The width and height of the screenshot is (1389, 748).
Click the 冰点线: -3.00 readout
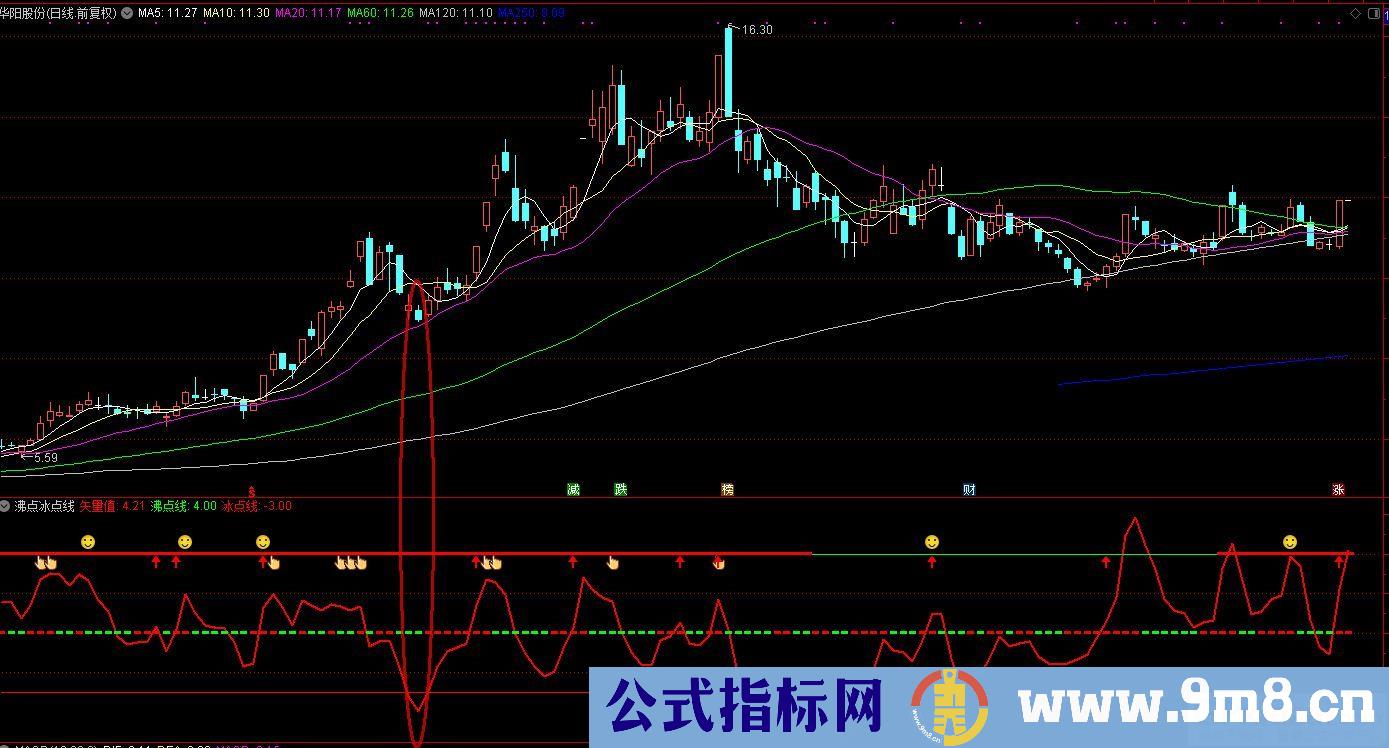point(256,506)
